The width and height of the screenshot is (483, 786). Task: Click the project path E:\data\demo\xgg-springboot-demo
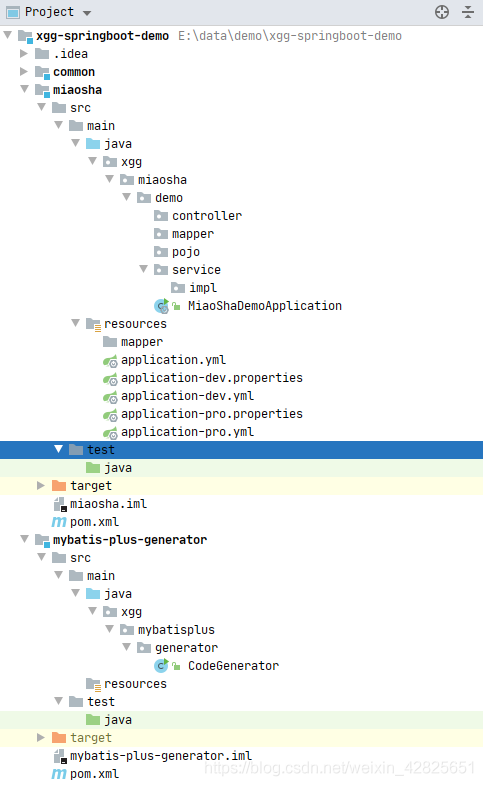click(290, 36)
